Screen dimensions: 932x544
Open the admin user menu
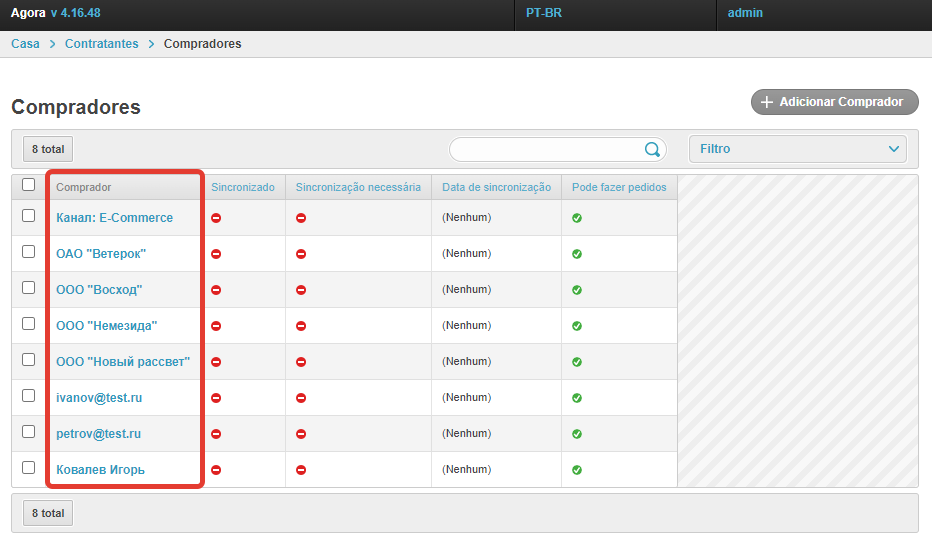[x=745, y=13]
